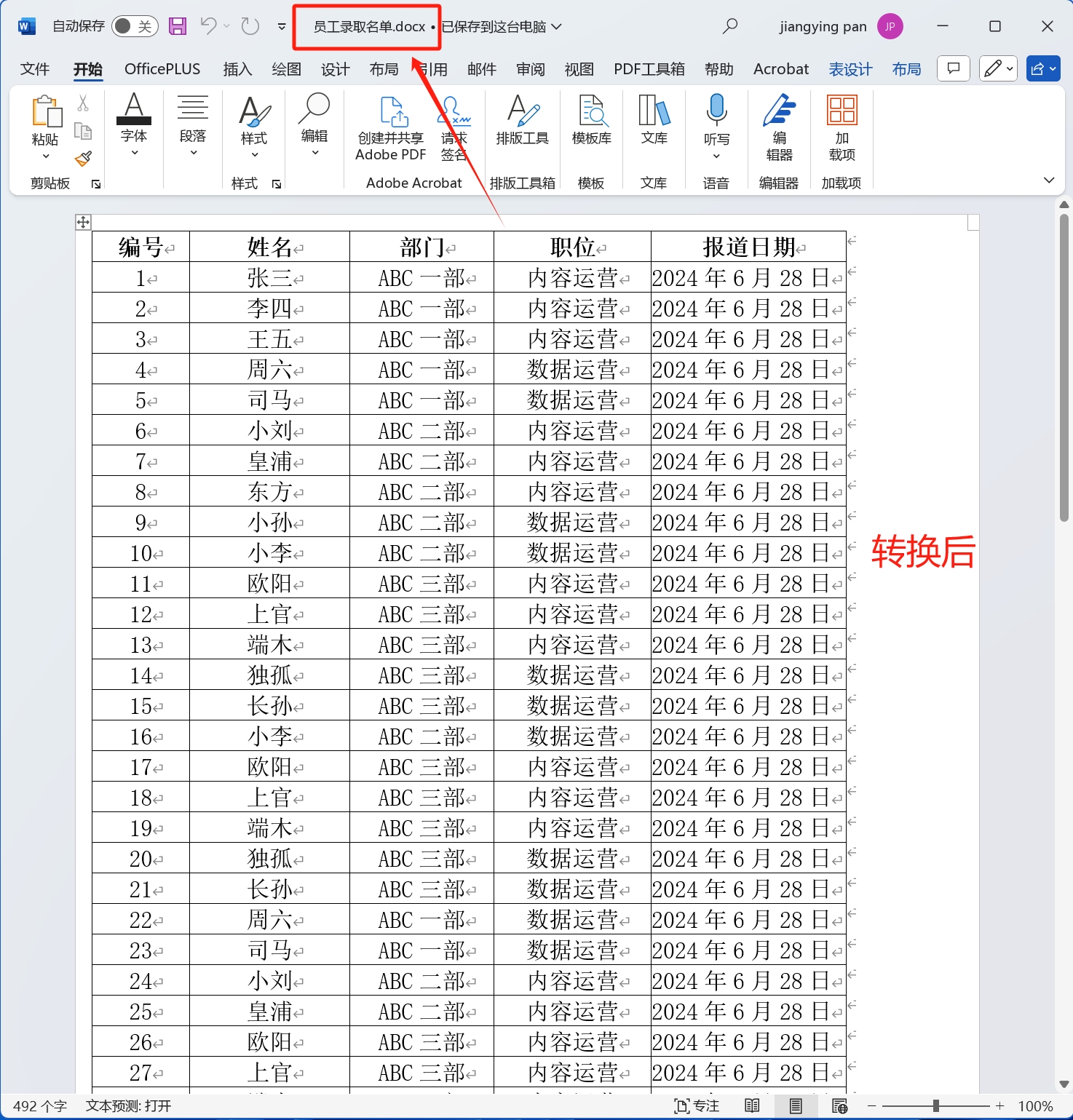
Task: Switch to the 插入 ribbon tab
Action: tap(237, 68)
